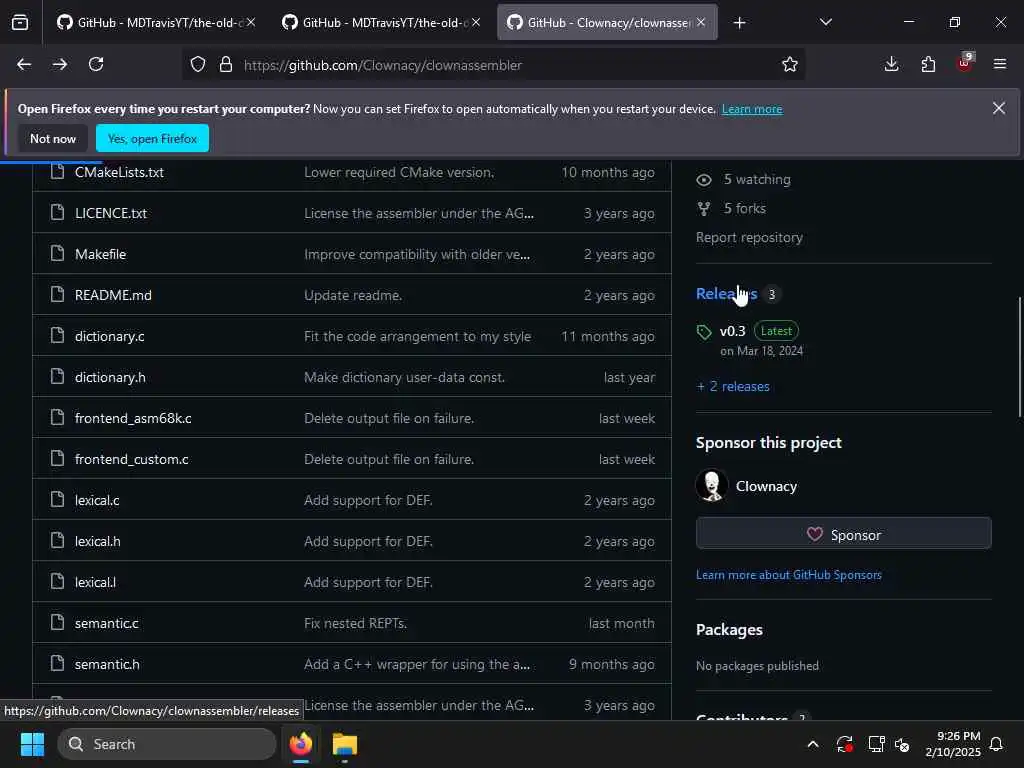
Task: Select the Clownacy/clownassembler tab
Action: tap(607, 23)
